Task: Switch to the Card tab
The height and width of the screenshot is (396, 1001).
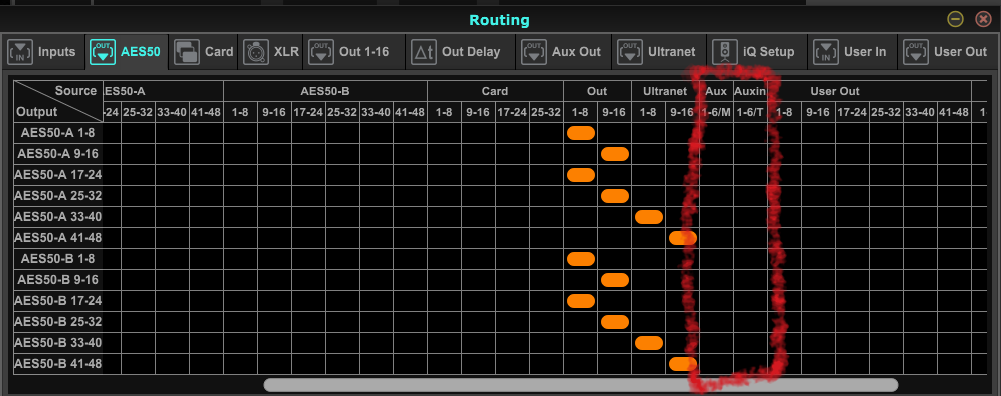Action: pos(204,52)
